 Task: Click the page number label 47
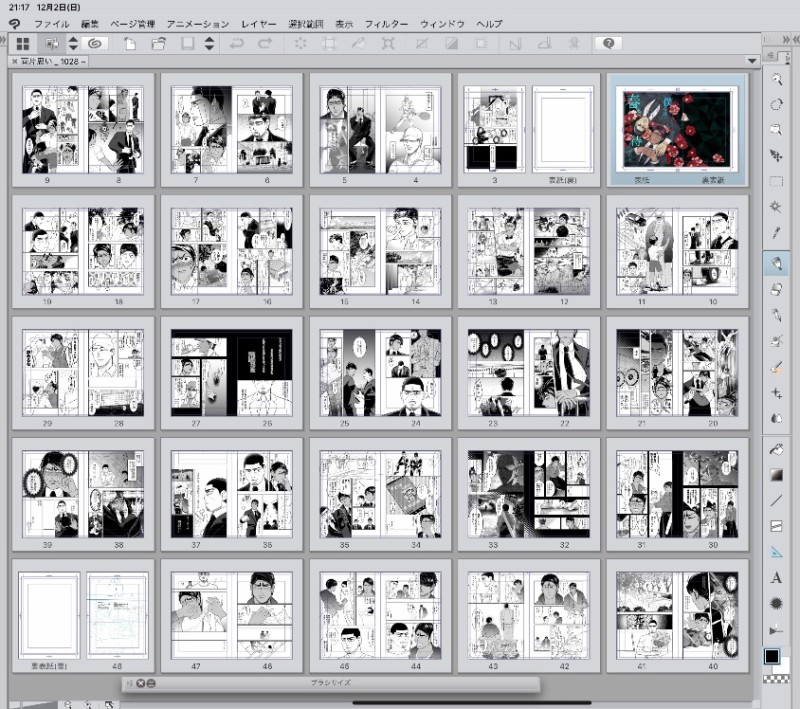click(196, 666)
